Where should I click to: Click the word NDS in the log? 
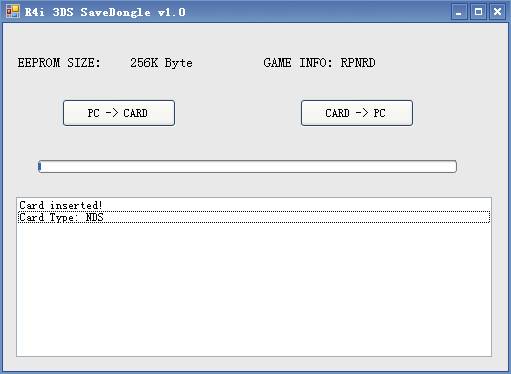(x=95, y=217)
